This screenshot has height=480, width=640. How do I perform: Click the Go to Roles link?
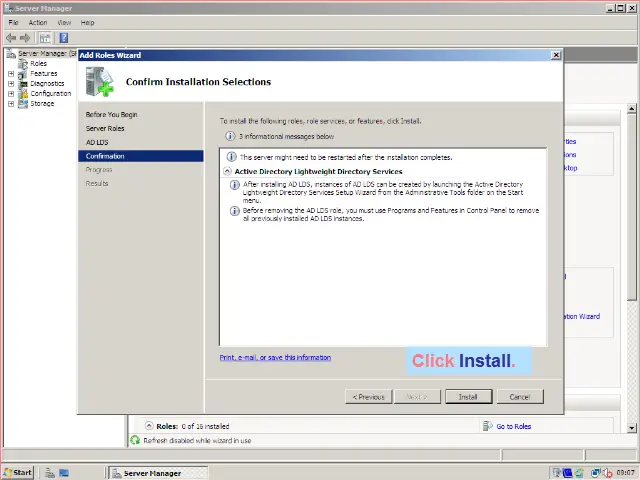pos(513,427)
